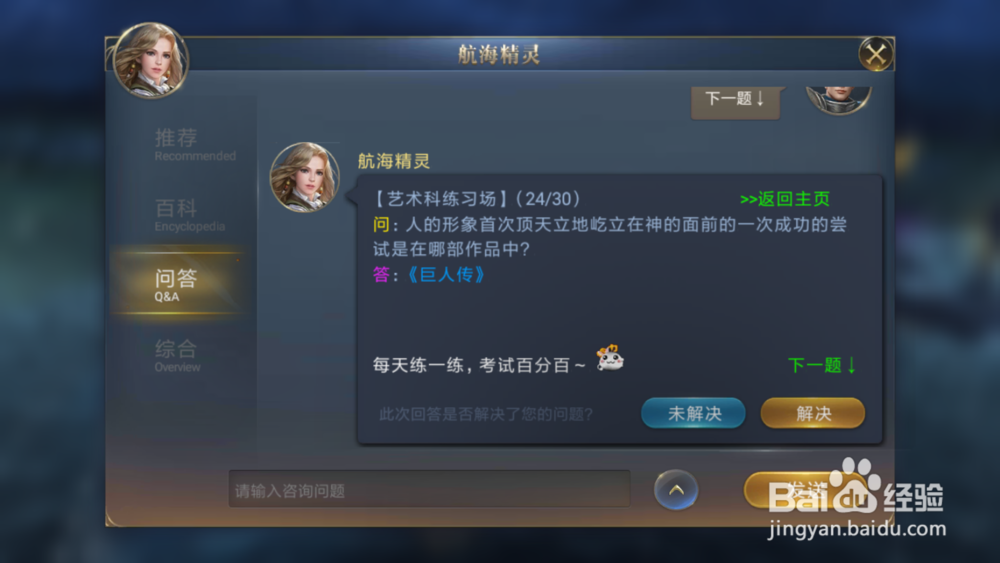This screenshot has width=1000, height=563.
Task: Tap the green 下一题 ↓ link in the answer box
Action: (822, 365)
